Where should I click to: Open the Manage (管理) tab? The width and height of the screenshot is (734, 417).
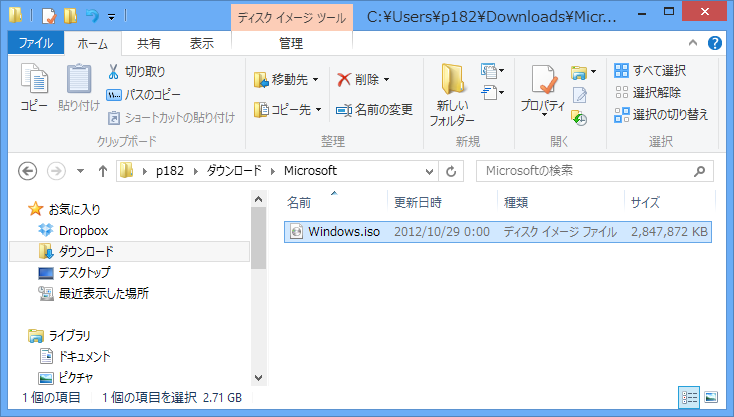coord(291,44)
